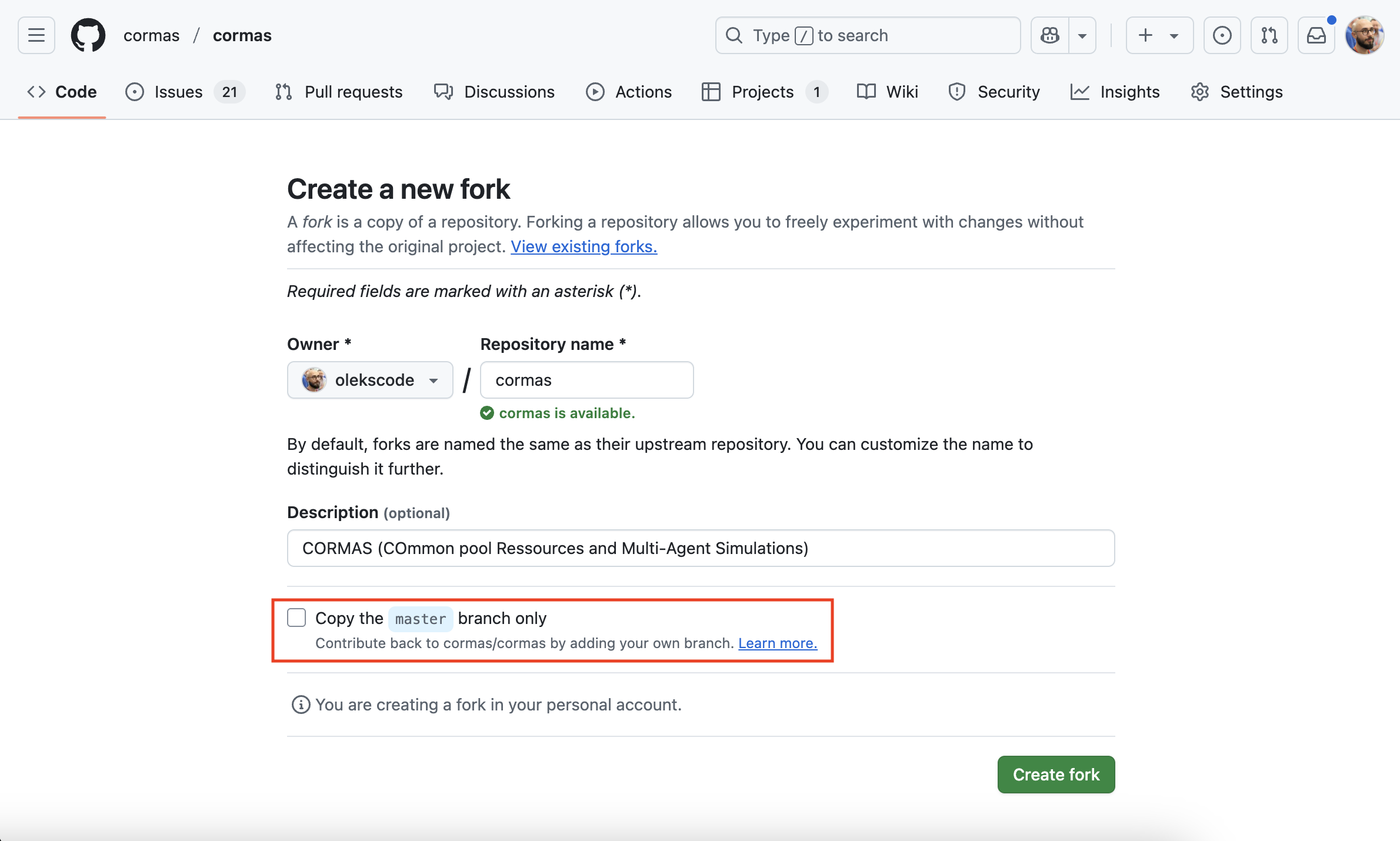The height and width of the screenshot is (841, 1400).
Task: Follow the View existing forks link
Action: tap(584, 246)
